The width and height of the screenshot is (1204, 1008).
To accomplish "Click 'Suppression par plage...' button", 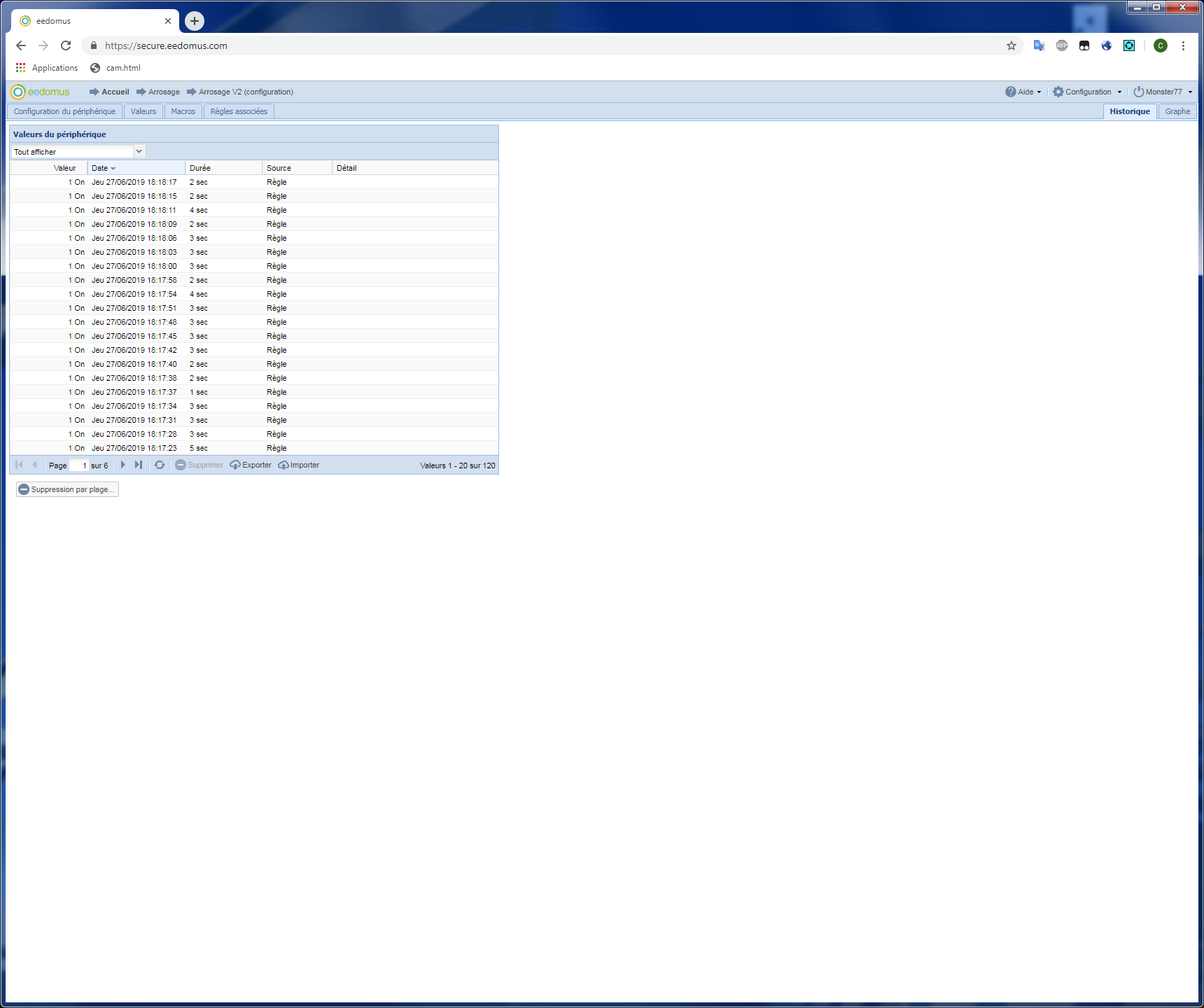I will click(67, 489).
